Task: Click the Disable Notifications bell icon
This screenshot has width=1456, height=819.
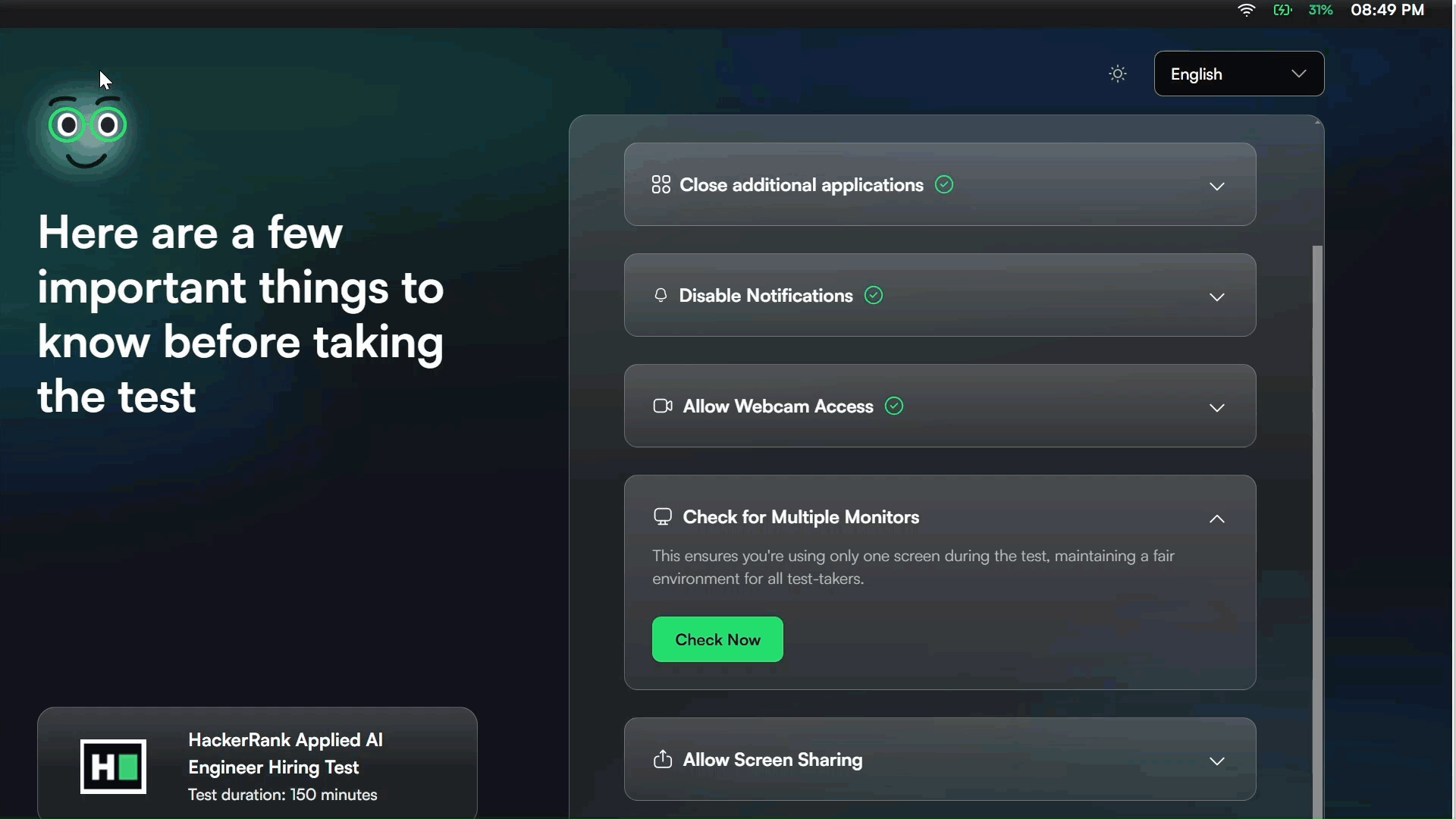Action: click(x=661, y=295)
